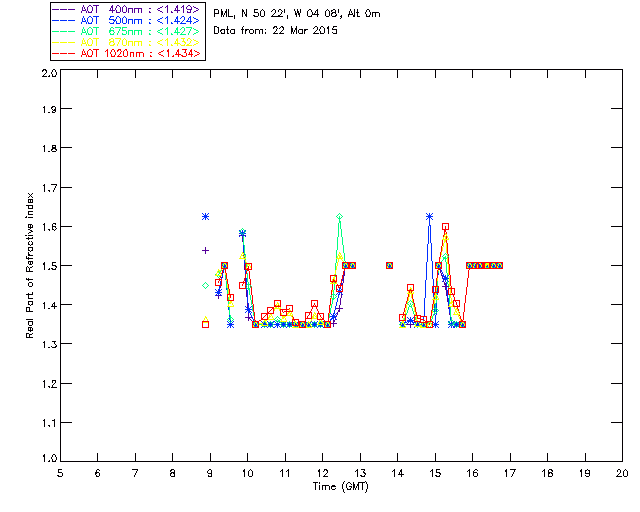Click the 1.6 tick label on the y-axis
Screen dimensions: 640x512
point(49,227)
